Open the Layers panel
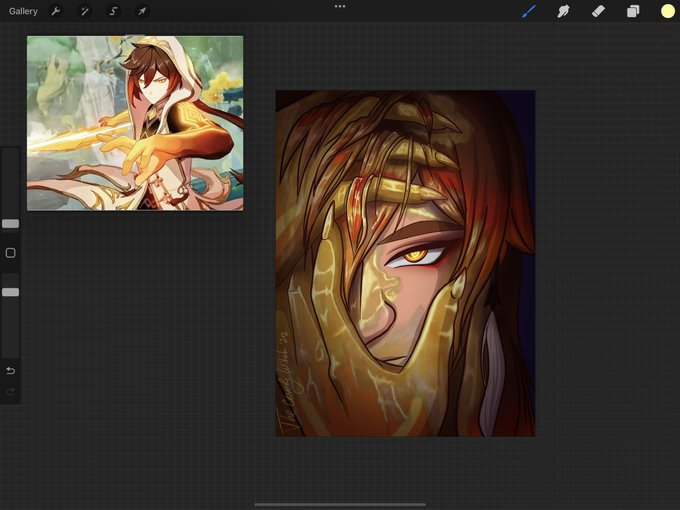Image resolution: width=680 pixels, height=510 pixels. pyautogui.click(x=633, y=11)
